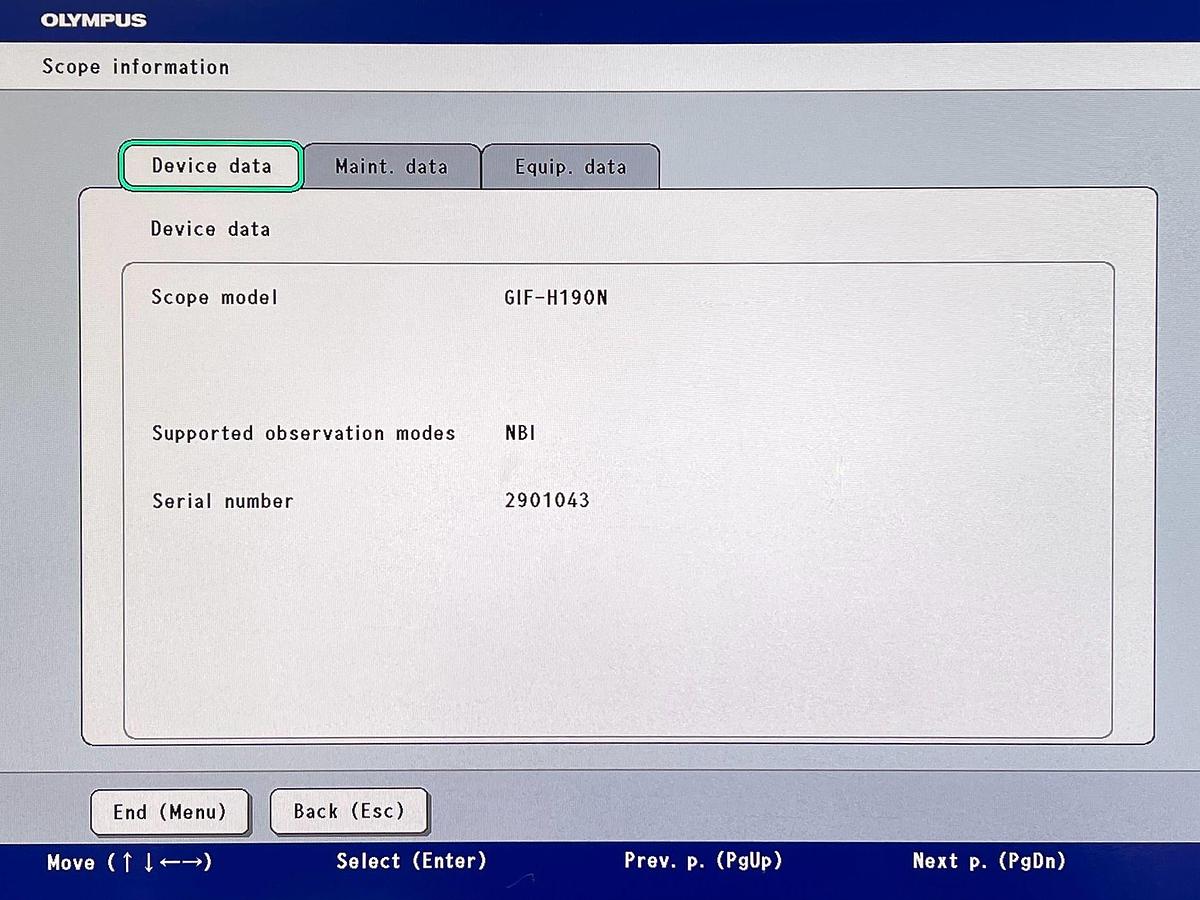Click the Prev. p. (PgUp) hint
Screen dimensions: 1200x900
(703, 860)
